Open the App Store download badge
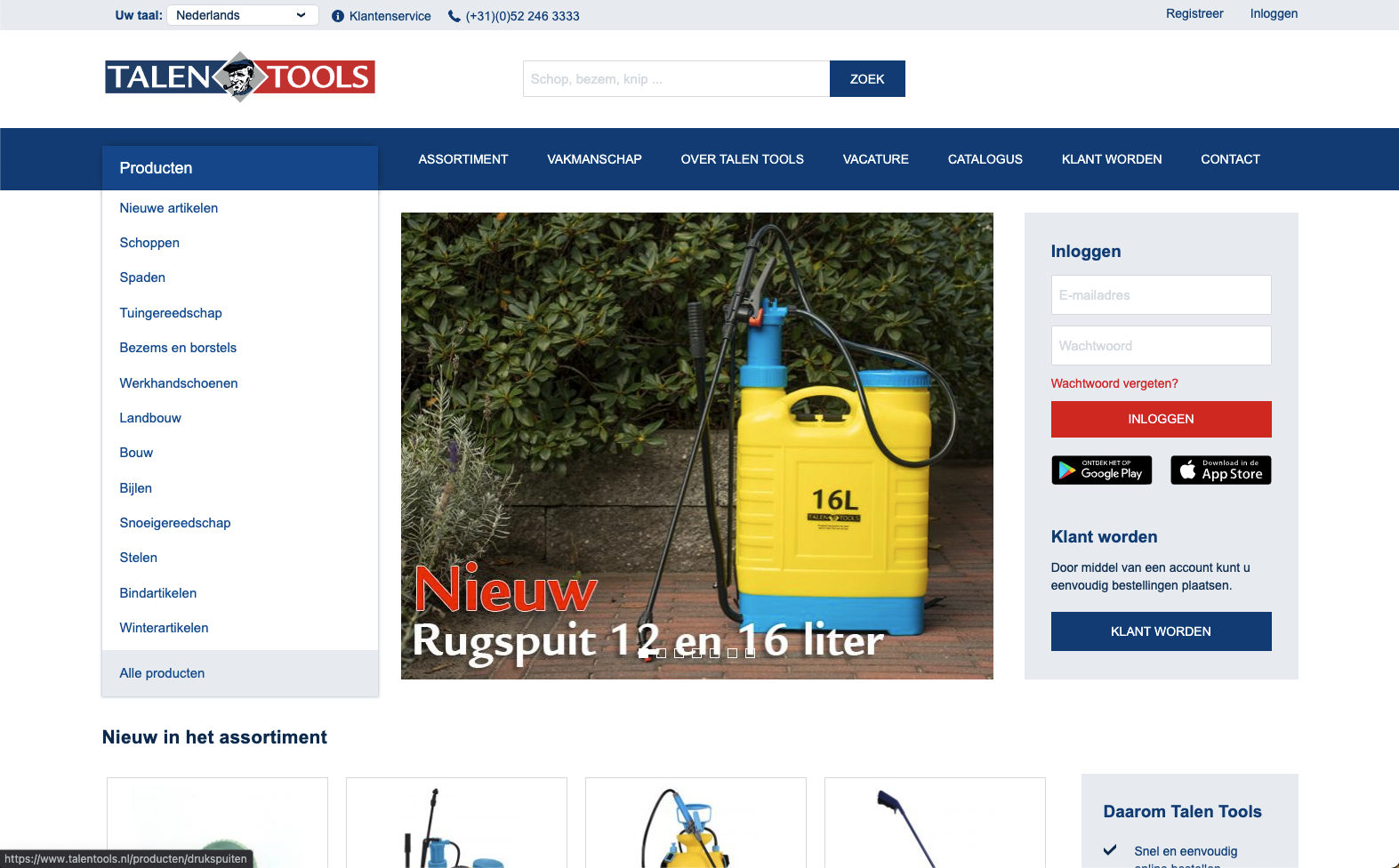The width and height of the screenshot is (1399, 868). point(1220,470)
